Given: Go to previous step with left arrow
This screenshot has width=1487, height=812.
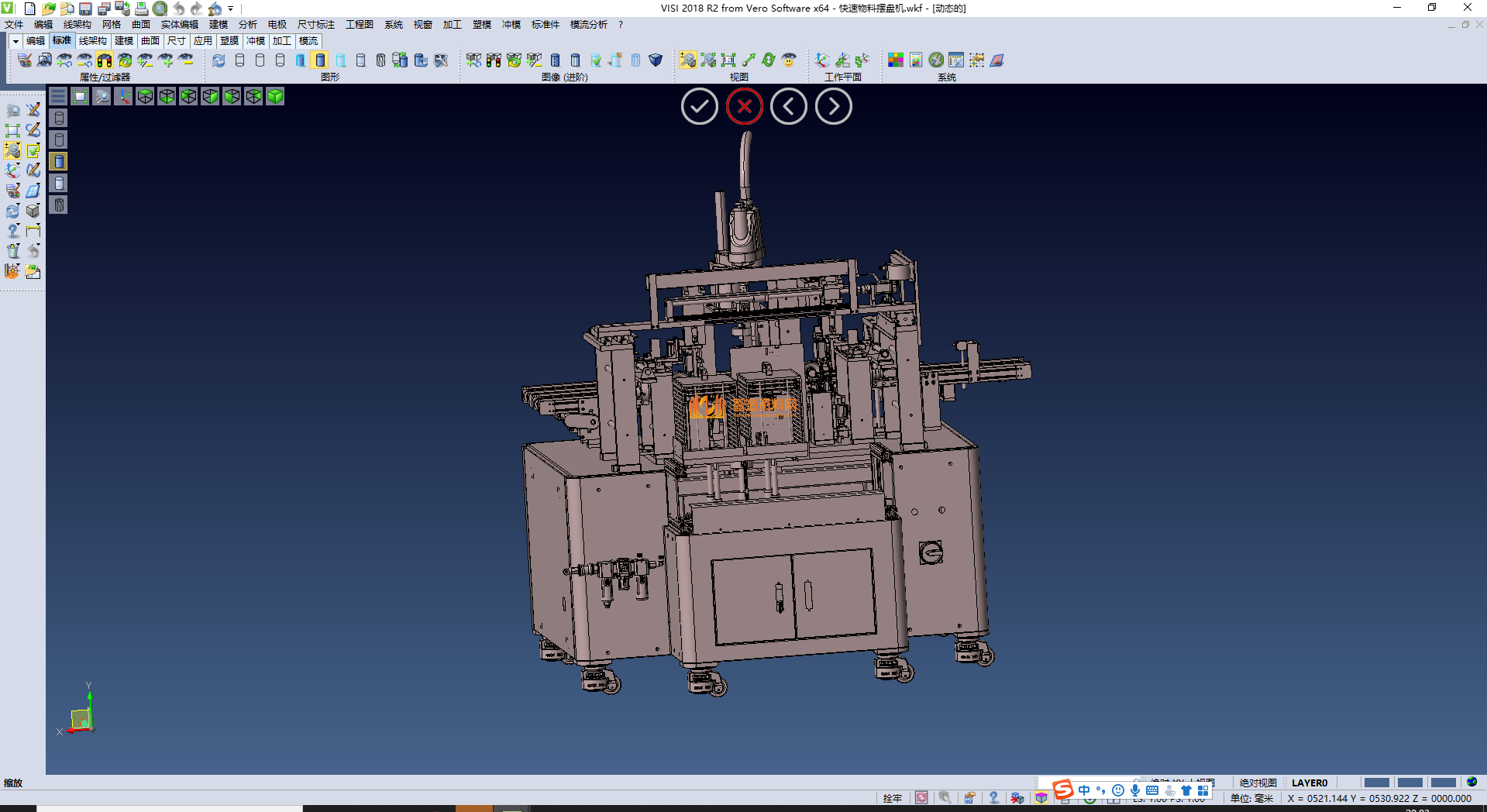Looking at the screenshot, I should 789,107.
